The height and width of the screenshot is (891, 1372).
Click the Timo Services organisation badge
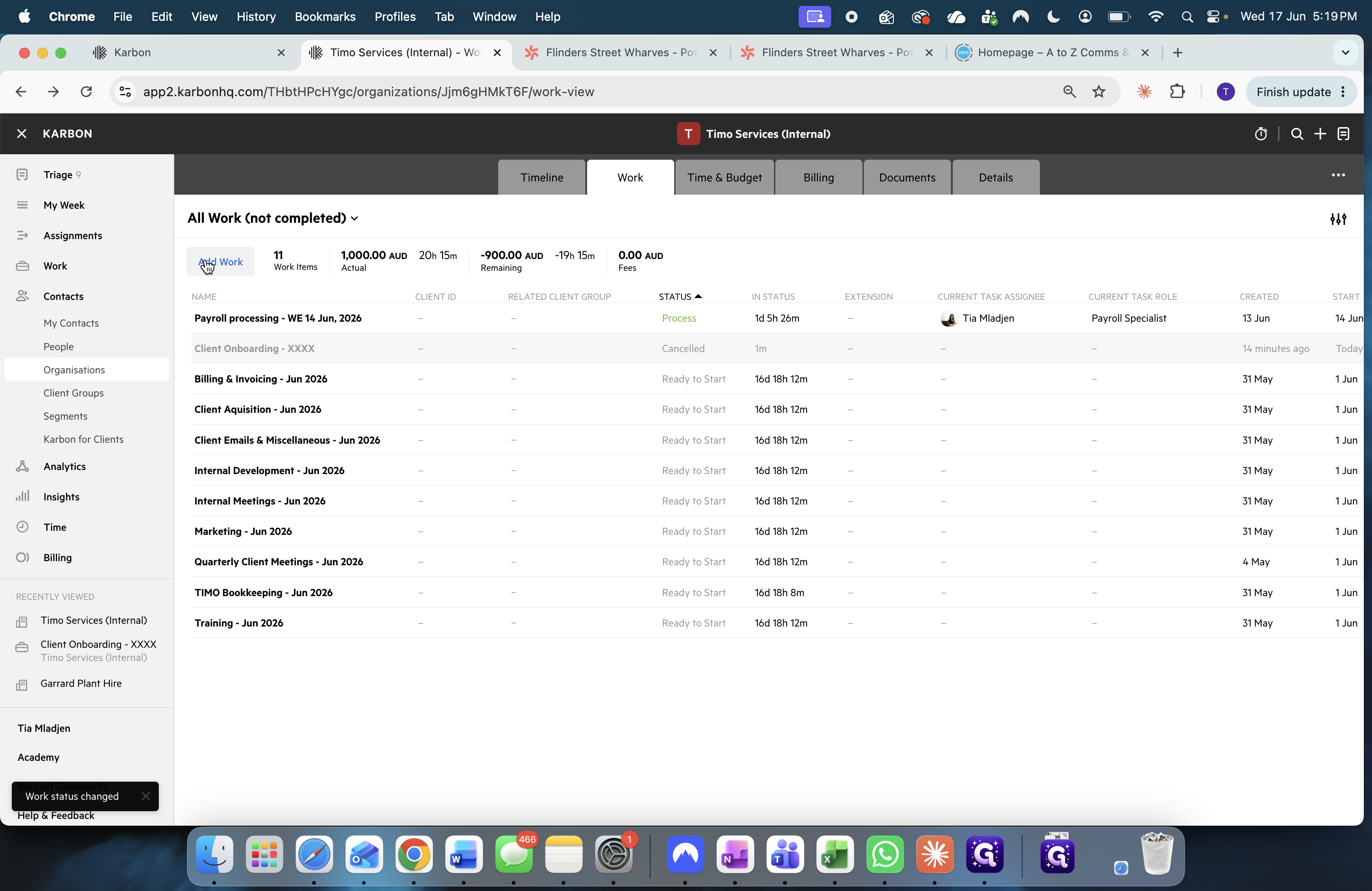click(x=688, y=134)
